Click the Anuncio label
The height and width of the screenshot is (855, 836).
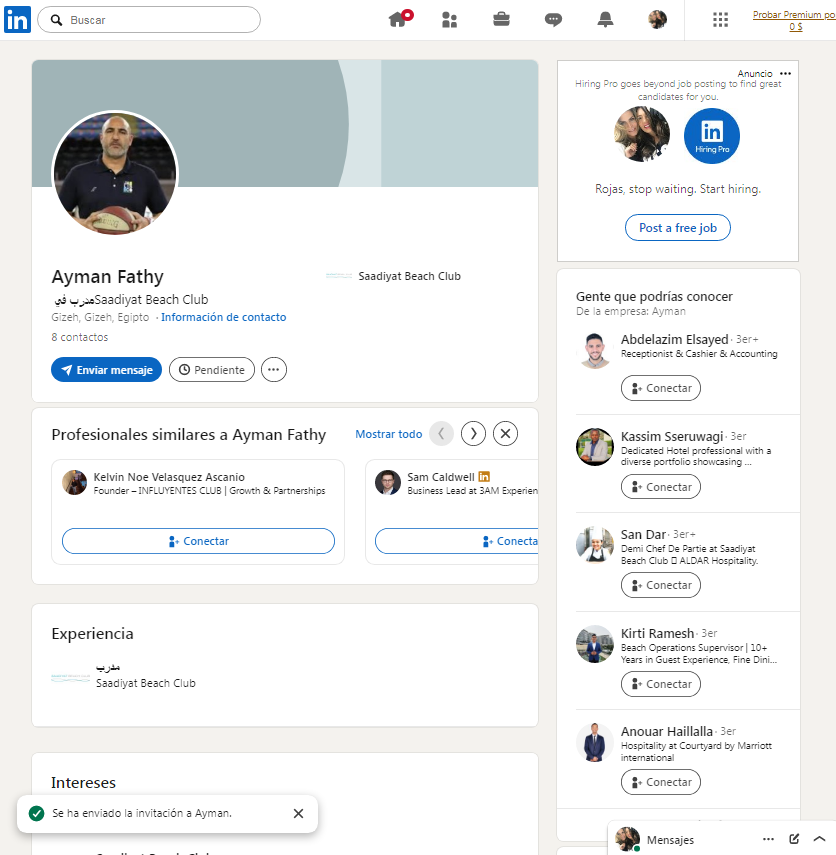click(x=755, y=73)
